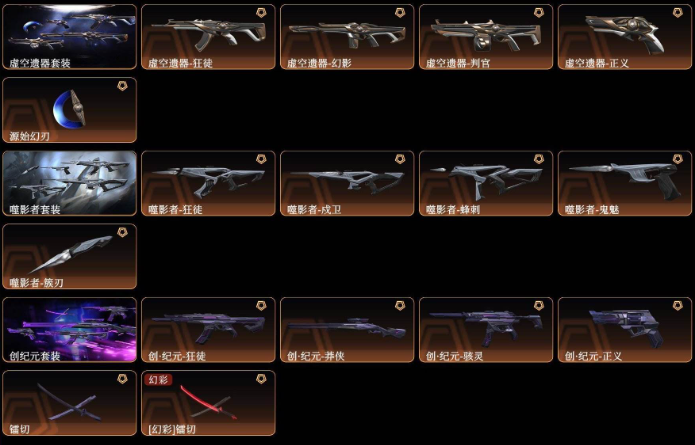Click the badge icon on 虚空遗器-判官 card

[539, 13]
